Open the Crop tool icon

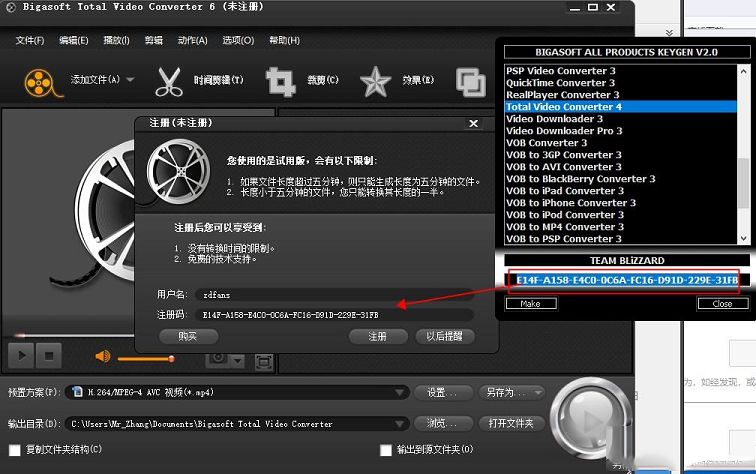click(281, 80)
